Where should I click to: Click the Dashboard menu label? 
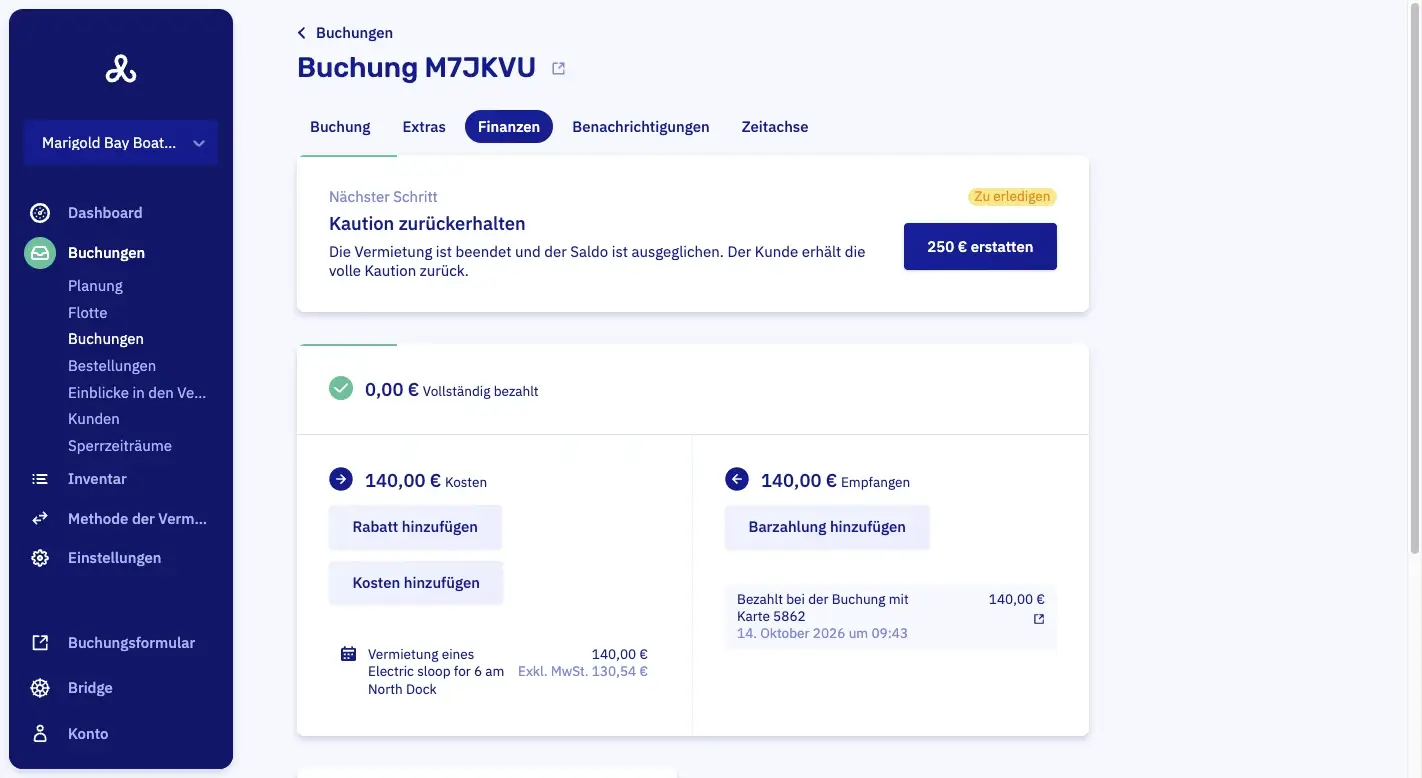[105, 213]
